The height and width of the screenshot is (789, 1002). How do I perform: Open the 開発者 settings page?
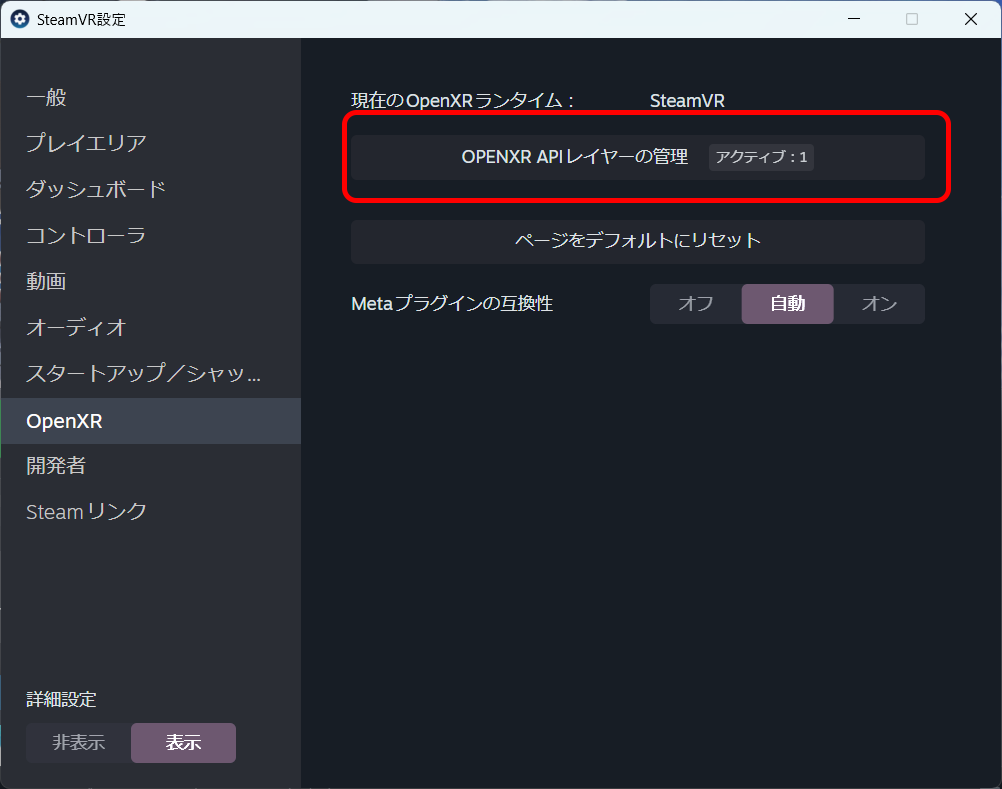pyautogui.click(x=150, y=466)
